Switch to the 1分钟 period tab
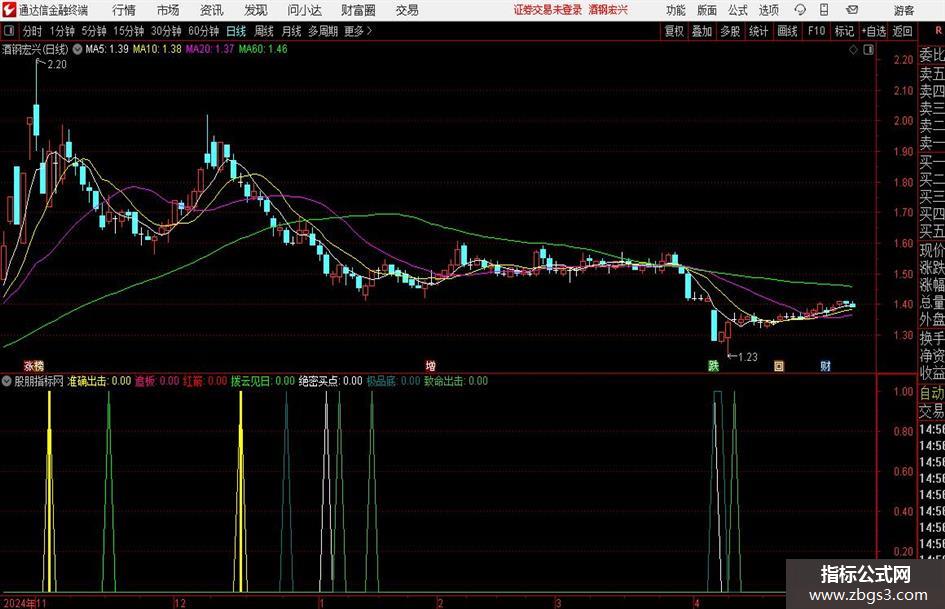This screenshot has height=609, width=945. 62,31
